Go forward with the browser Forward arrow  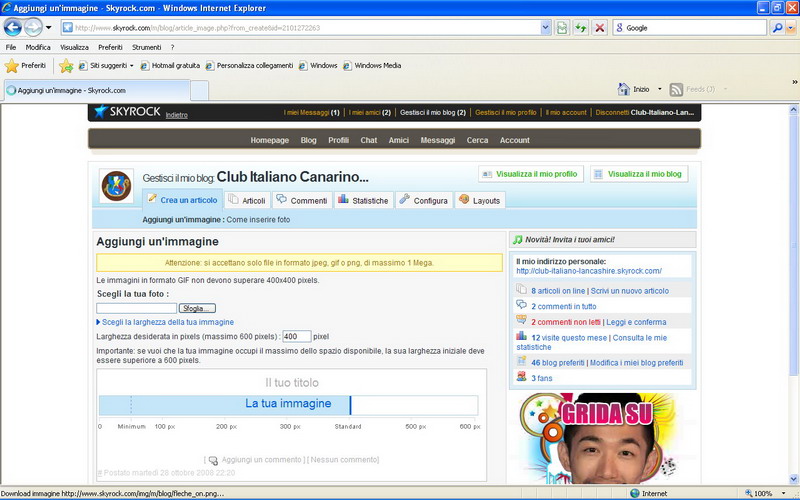[34, 27]
